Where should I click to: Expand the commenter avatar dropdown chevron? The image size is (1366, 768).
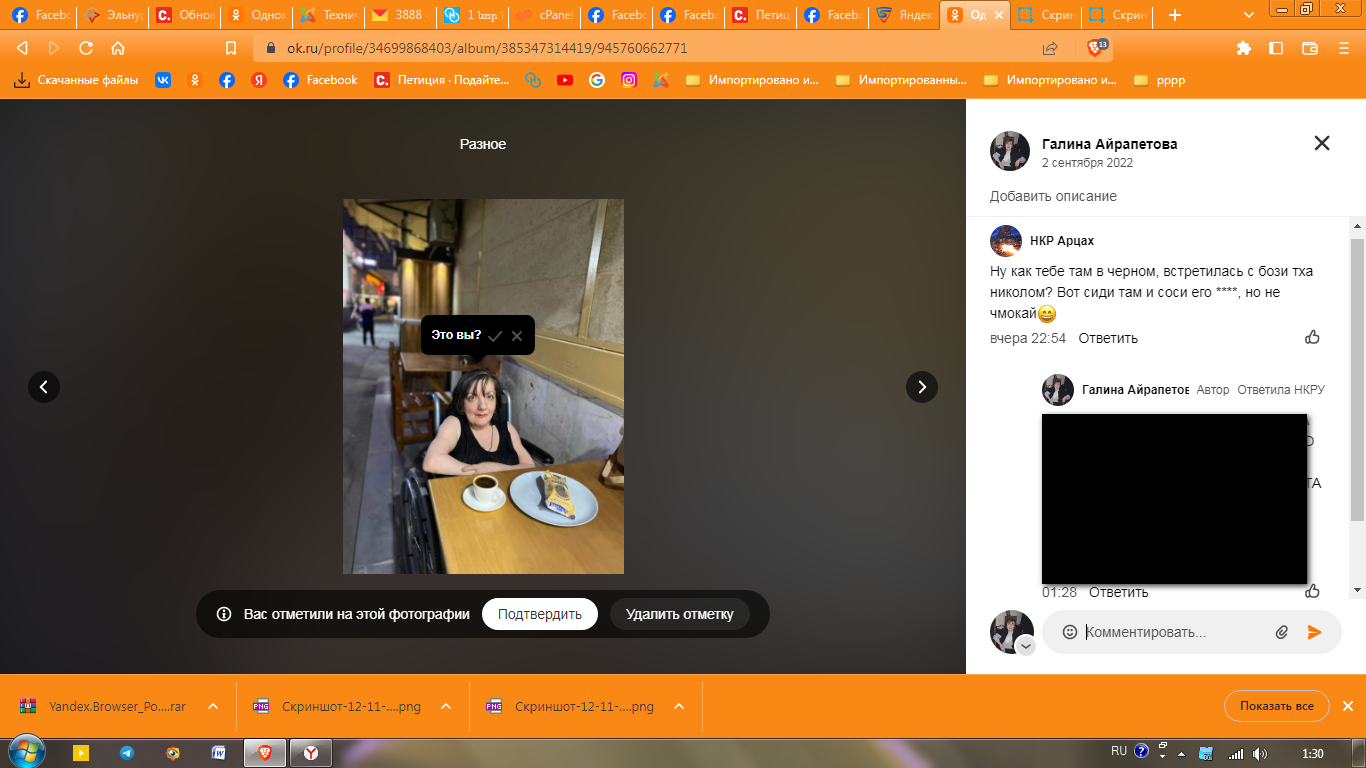pyautogui.click(x=1026, y=647)
